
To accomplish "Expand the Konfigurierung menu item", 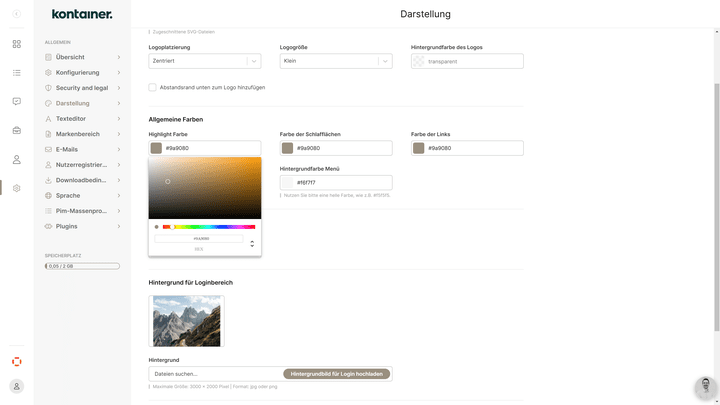I will [x=82, y=73].
